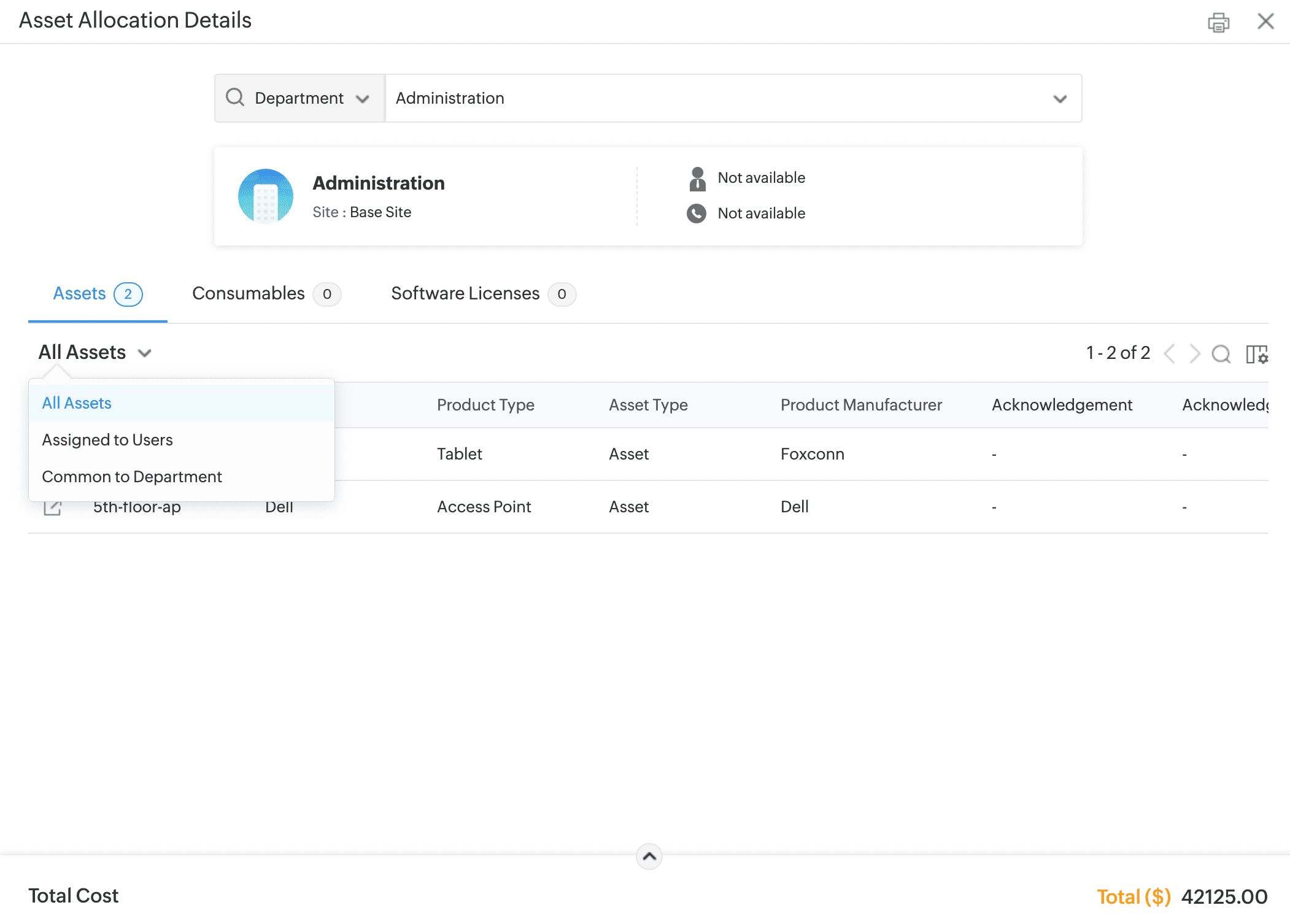Screen dimensions: 1290x924
Task: Click the search magnifier in Department selector
Action: pos(235,98)
